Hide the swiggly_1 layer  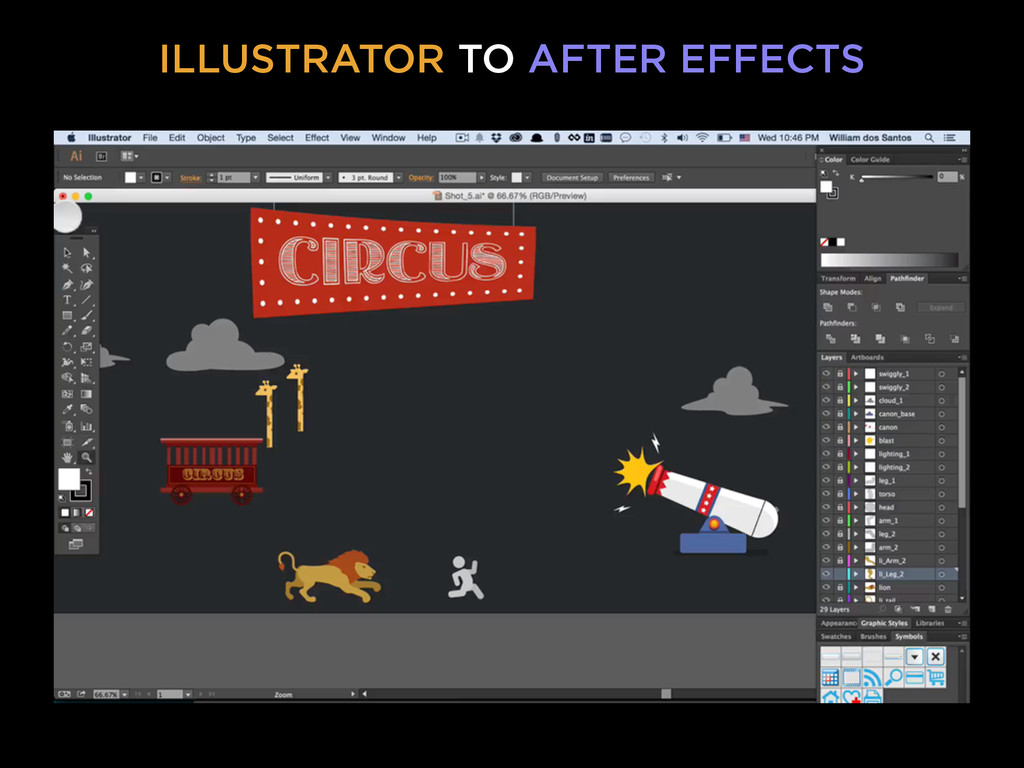pyautogui.click(x=826, y=374)
